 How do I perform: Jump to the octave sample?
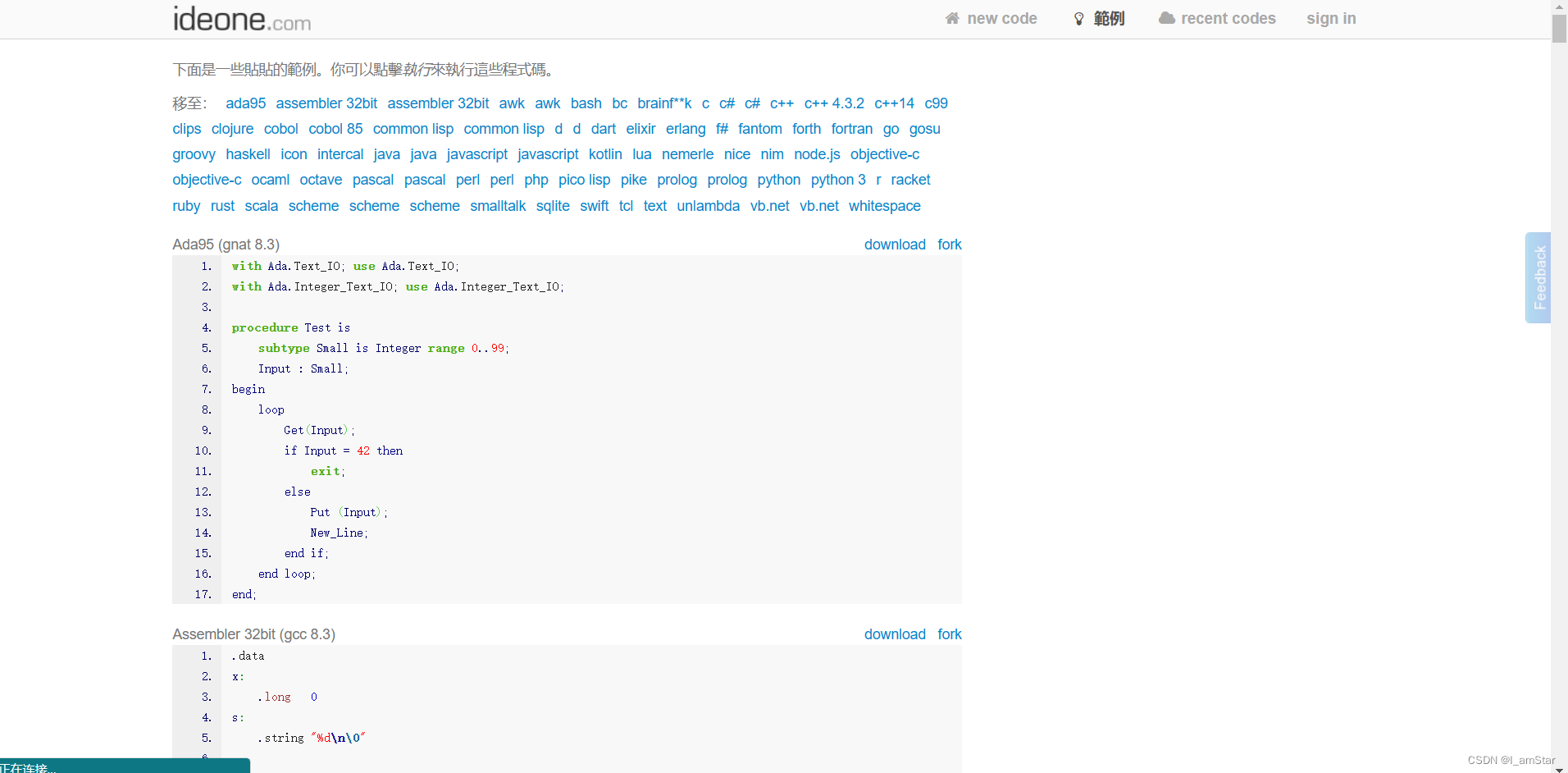point(321,180)
